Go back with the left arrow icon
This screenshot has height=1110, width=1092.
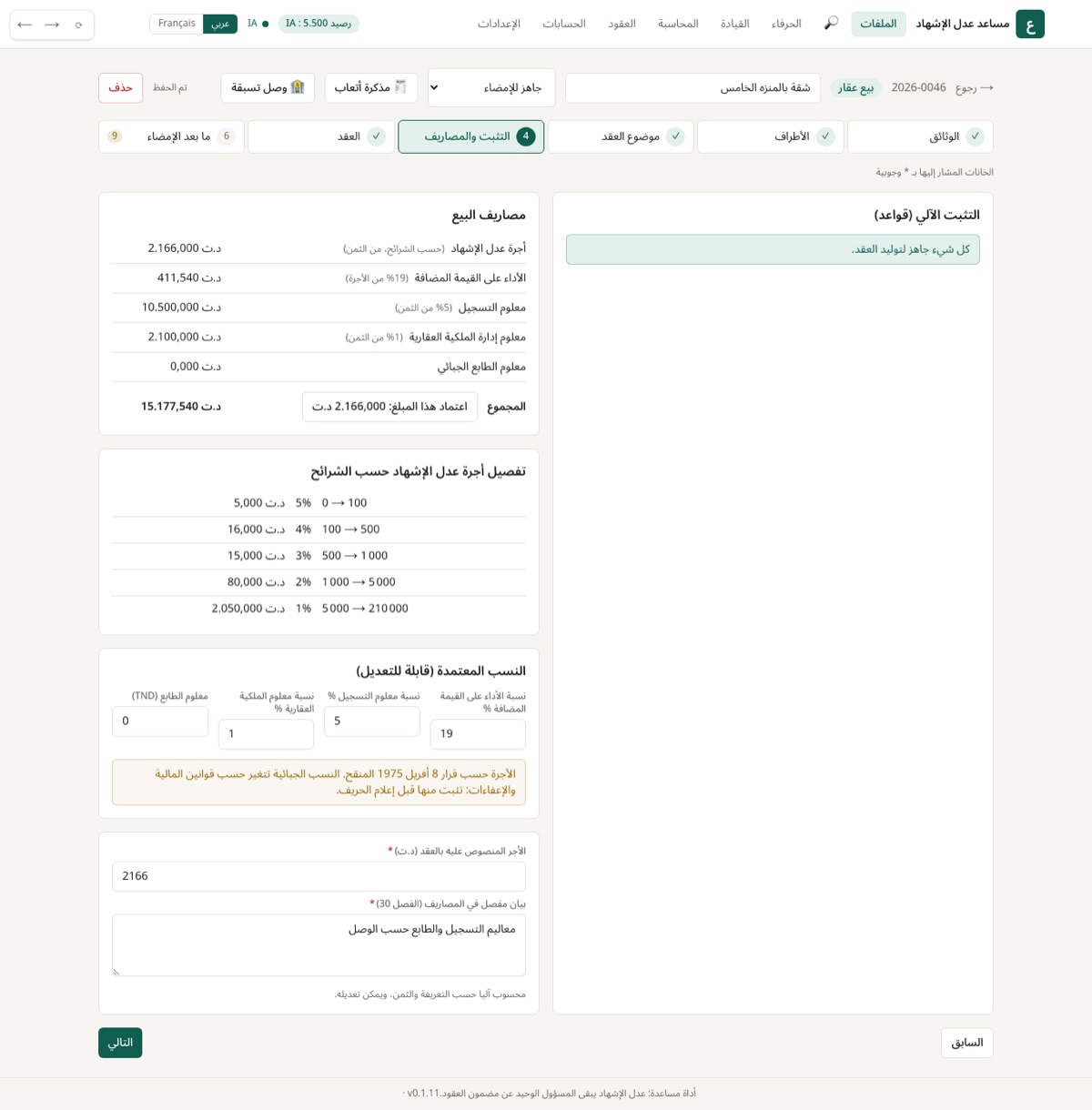click(x=25, y=25)
